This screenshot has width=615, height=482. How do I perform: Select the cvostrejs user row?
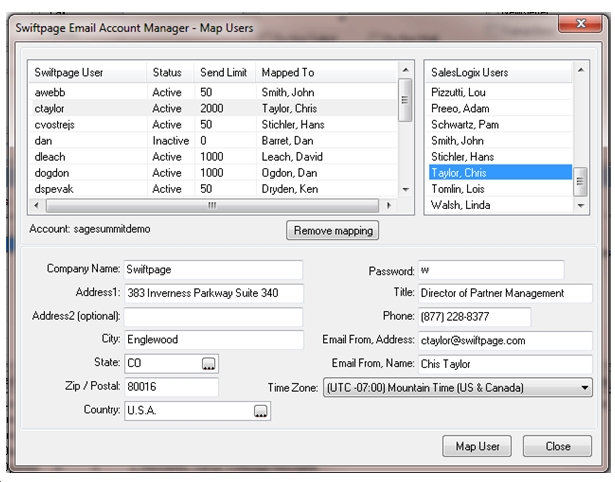(213, 125)
